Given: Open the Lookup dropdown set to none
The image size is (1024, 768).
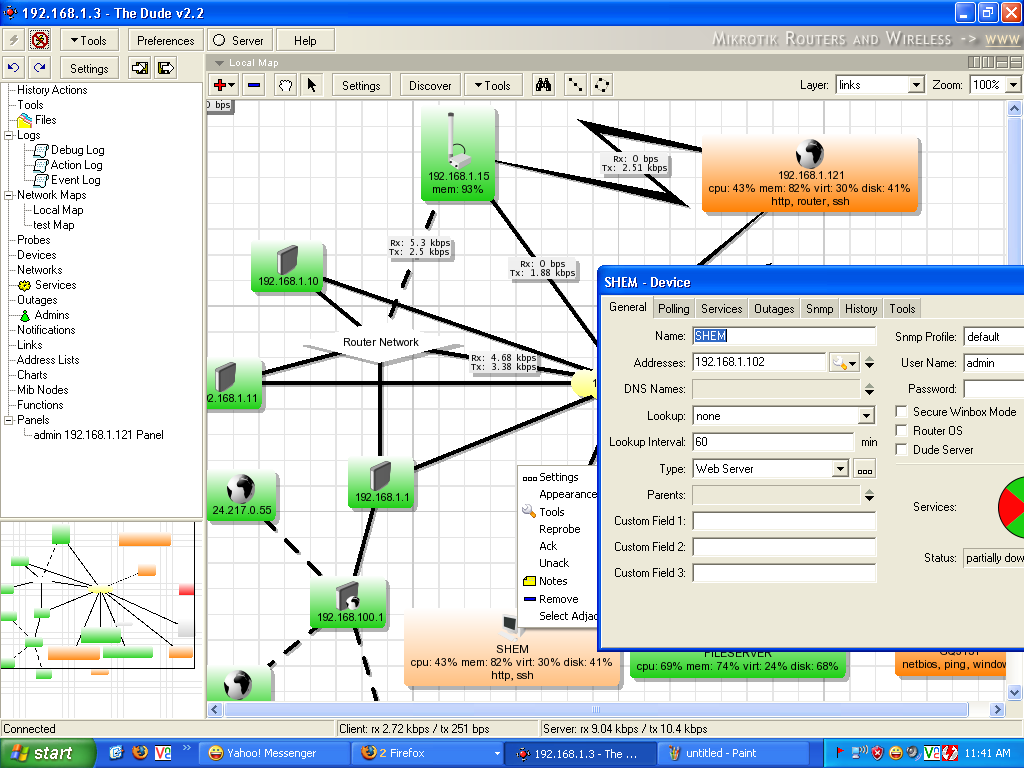Looking at the screenshot, I should 866,416.
